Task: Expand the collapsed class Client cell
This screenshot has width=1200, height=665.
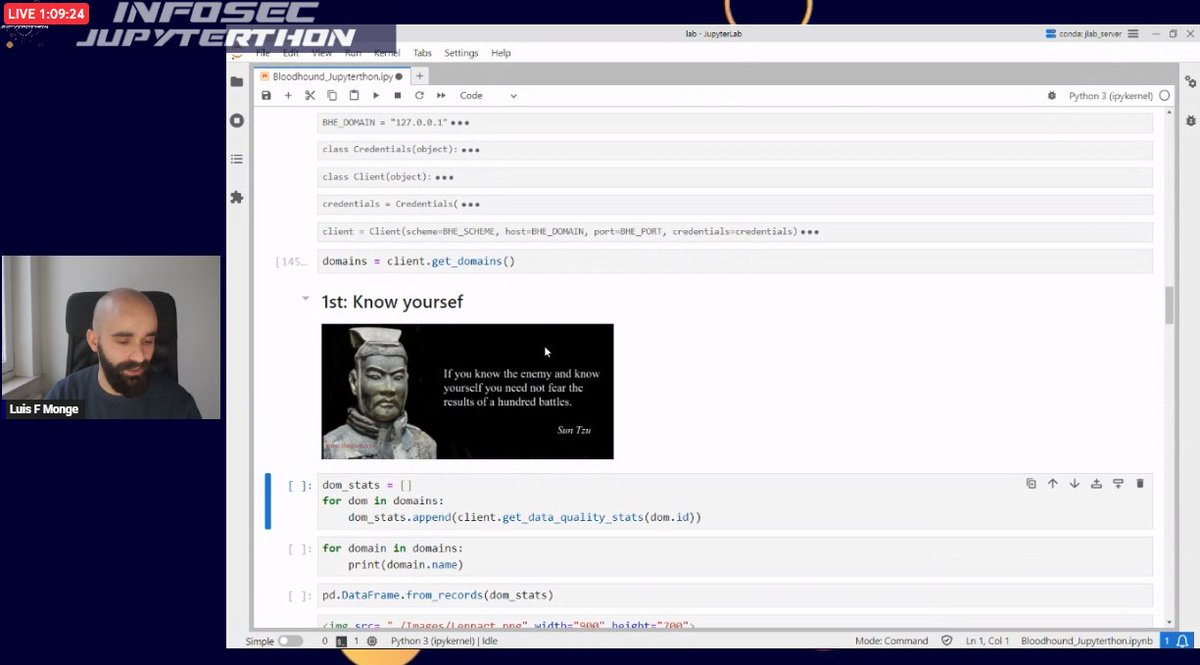Action: tap(445, 177)
